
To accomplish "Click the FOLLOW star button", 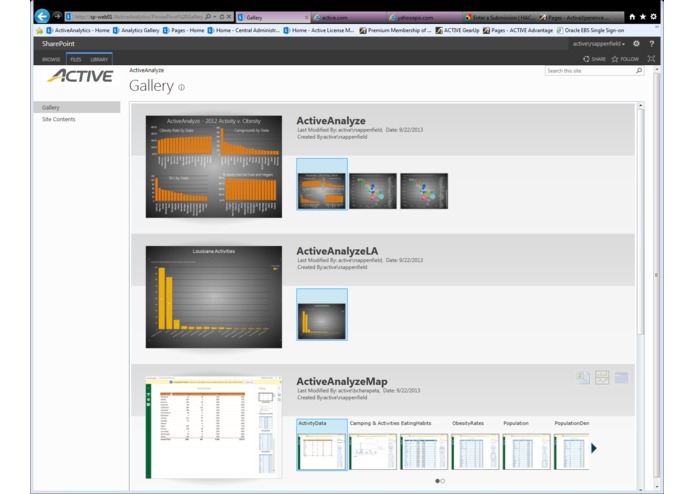I will pyautogui.click(x=625, y=59).
